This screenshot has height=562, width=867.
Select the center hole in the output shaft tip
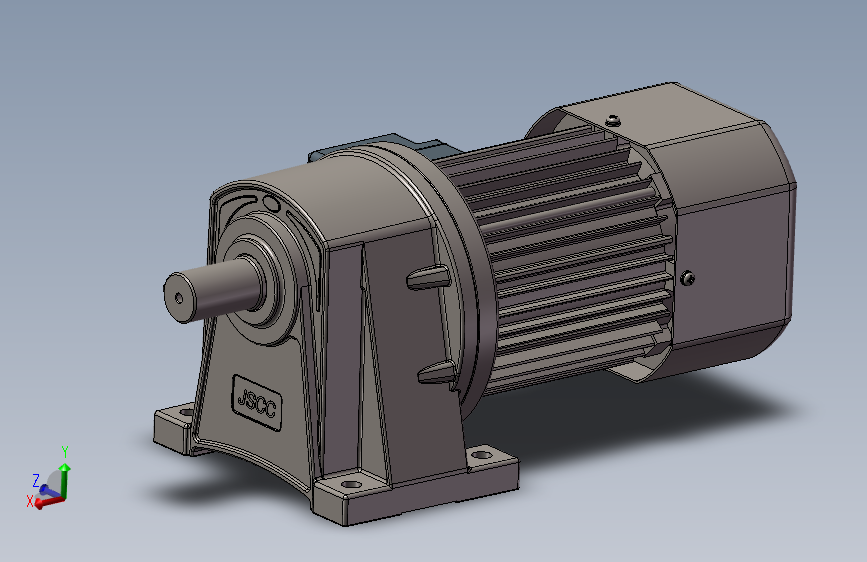[x=179, y=298]
